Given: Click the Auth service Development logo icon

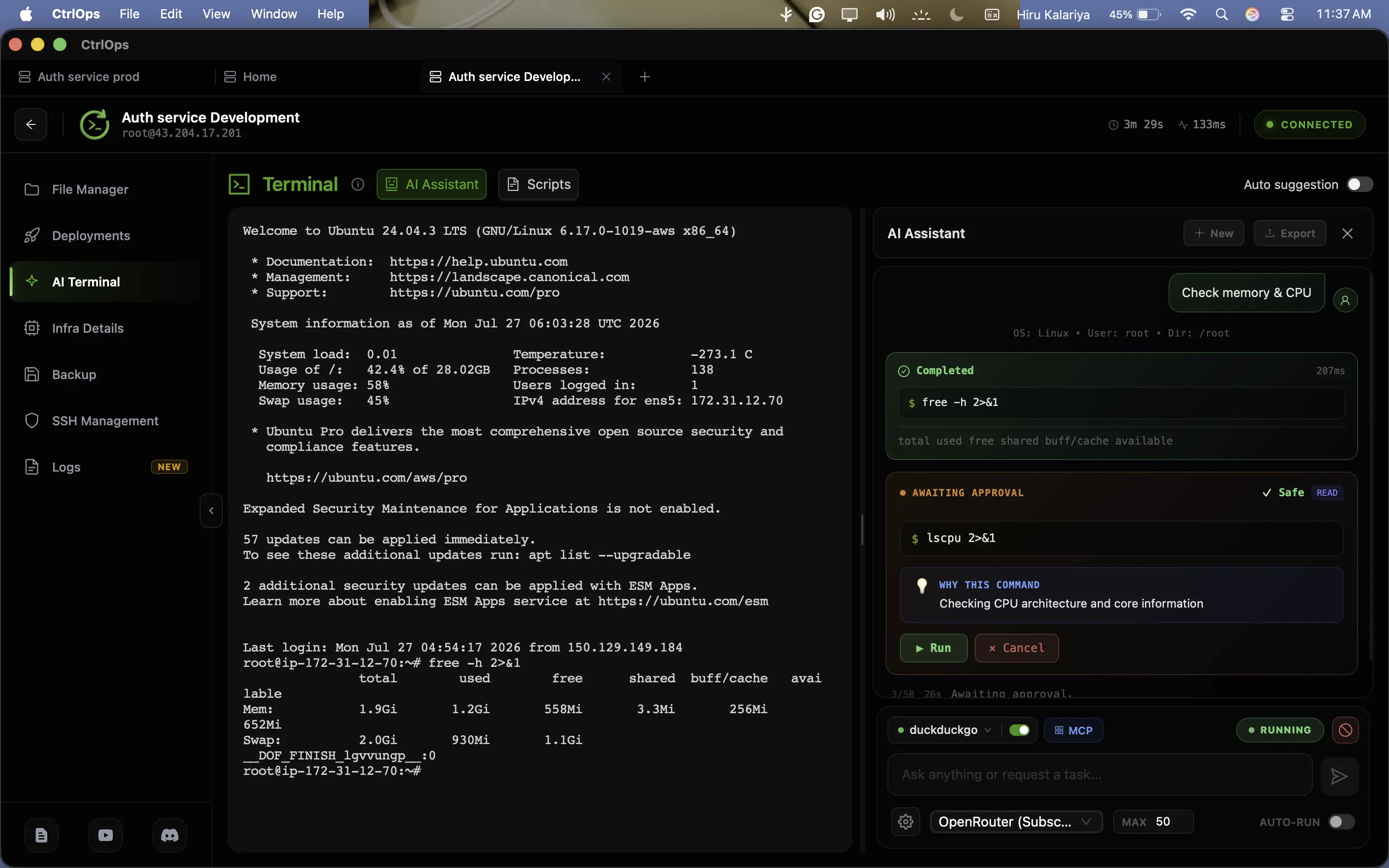Looking at the screenshot, I should [94, 124].
